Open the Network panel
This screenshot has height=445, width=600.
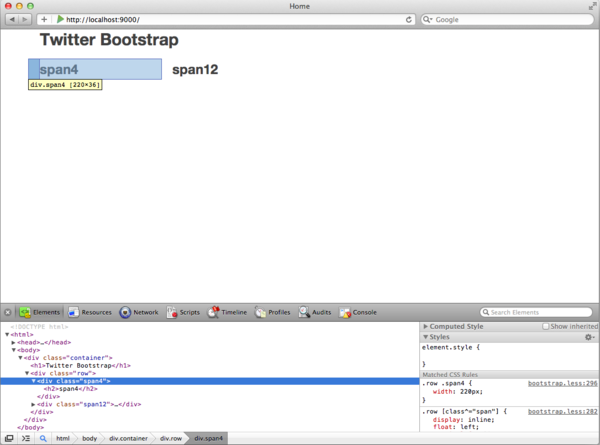pos(139,312)
